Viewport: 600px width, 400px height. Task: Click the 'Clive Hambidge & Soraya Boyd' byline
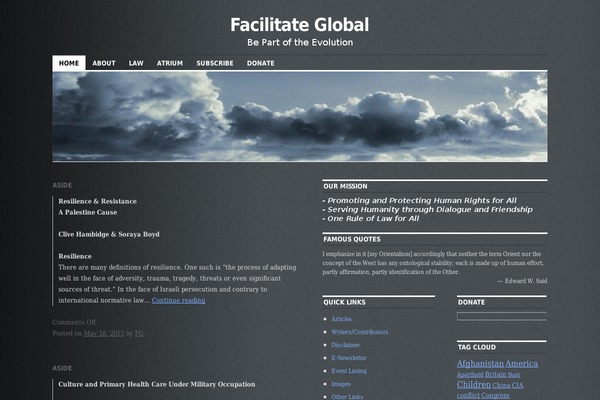pos(109,234)
